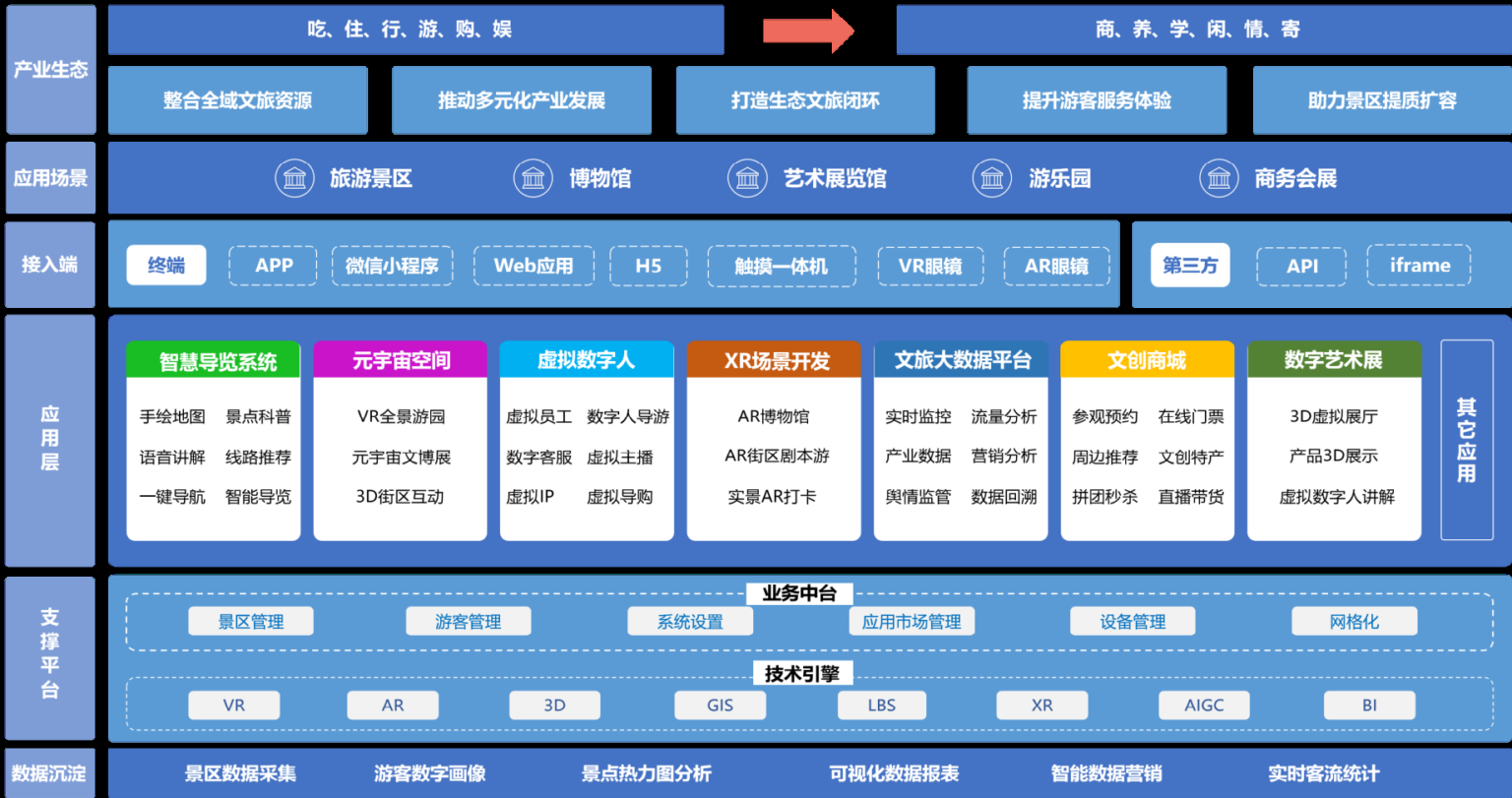
Task: Select the 终端 access mode
Action: [165, 265]
